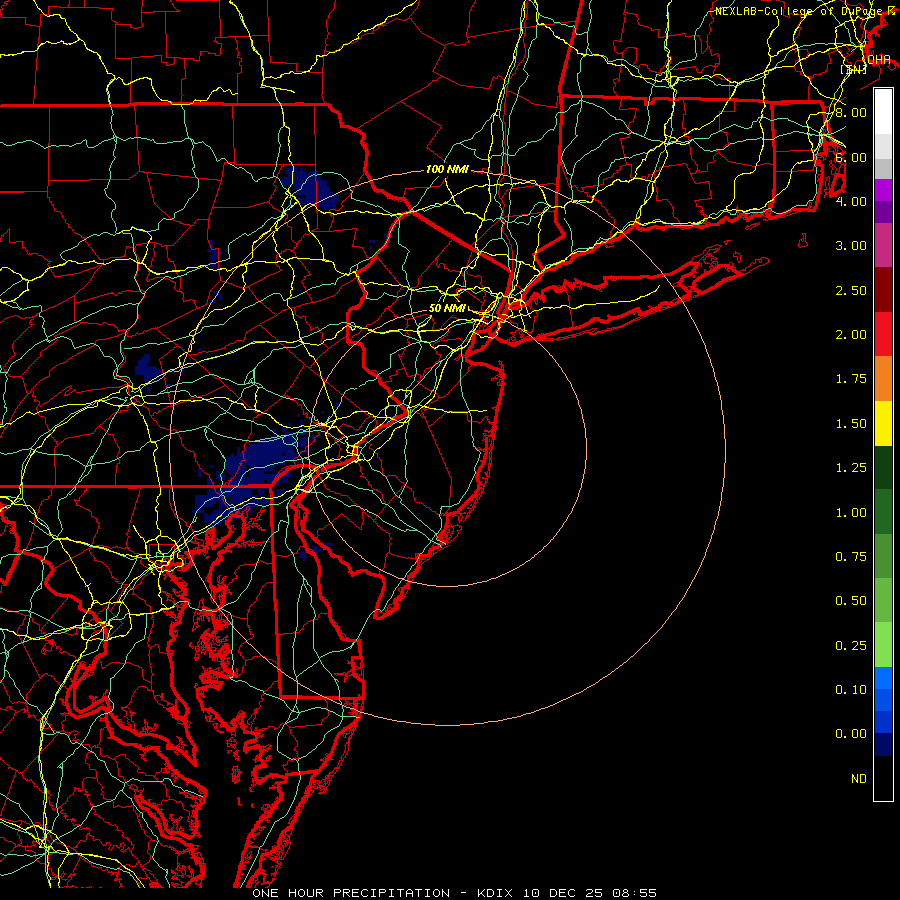Click the '1.50' legend value
Viewport: 900px width, 900px height.
pyautogui.click(x=851, y=424)
